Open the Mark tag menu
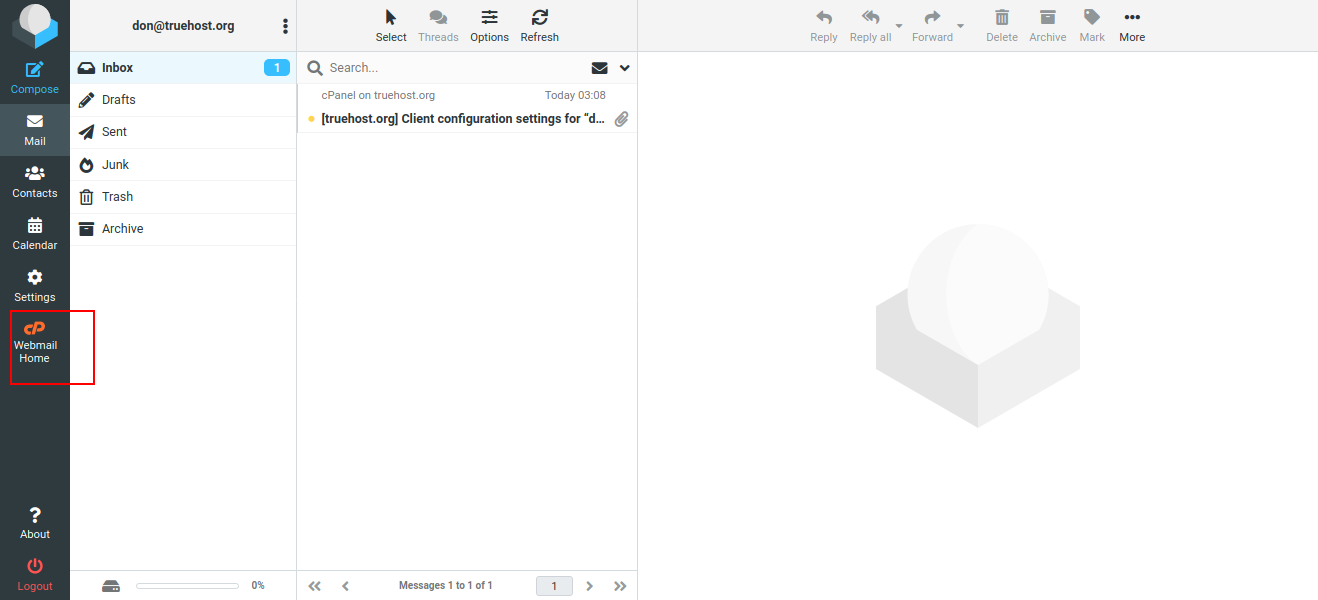The height and width of the screenshot is (600, 1318). 1092,26
